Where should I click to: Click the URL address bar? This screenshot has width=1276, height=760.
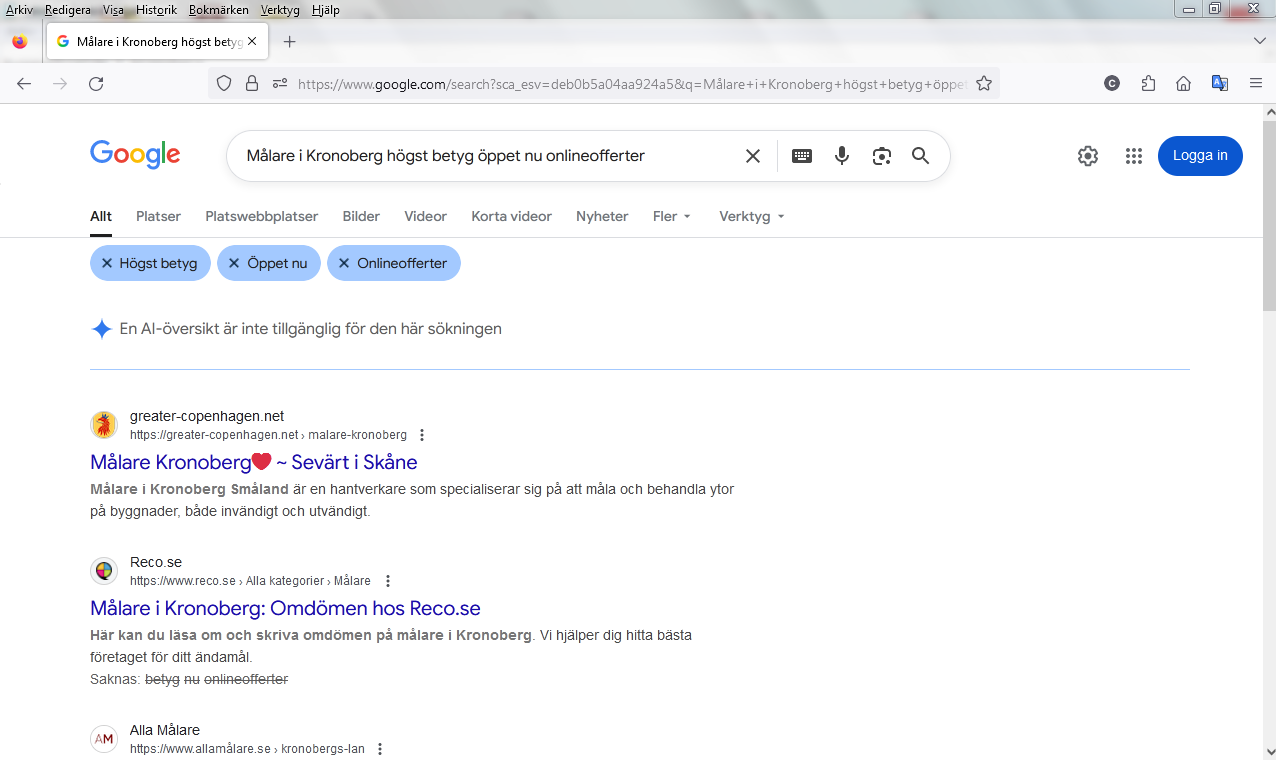[x=630, y=84]
